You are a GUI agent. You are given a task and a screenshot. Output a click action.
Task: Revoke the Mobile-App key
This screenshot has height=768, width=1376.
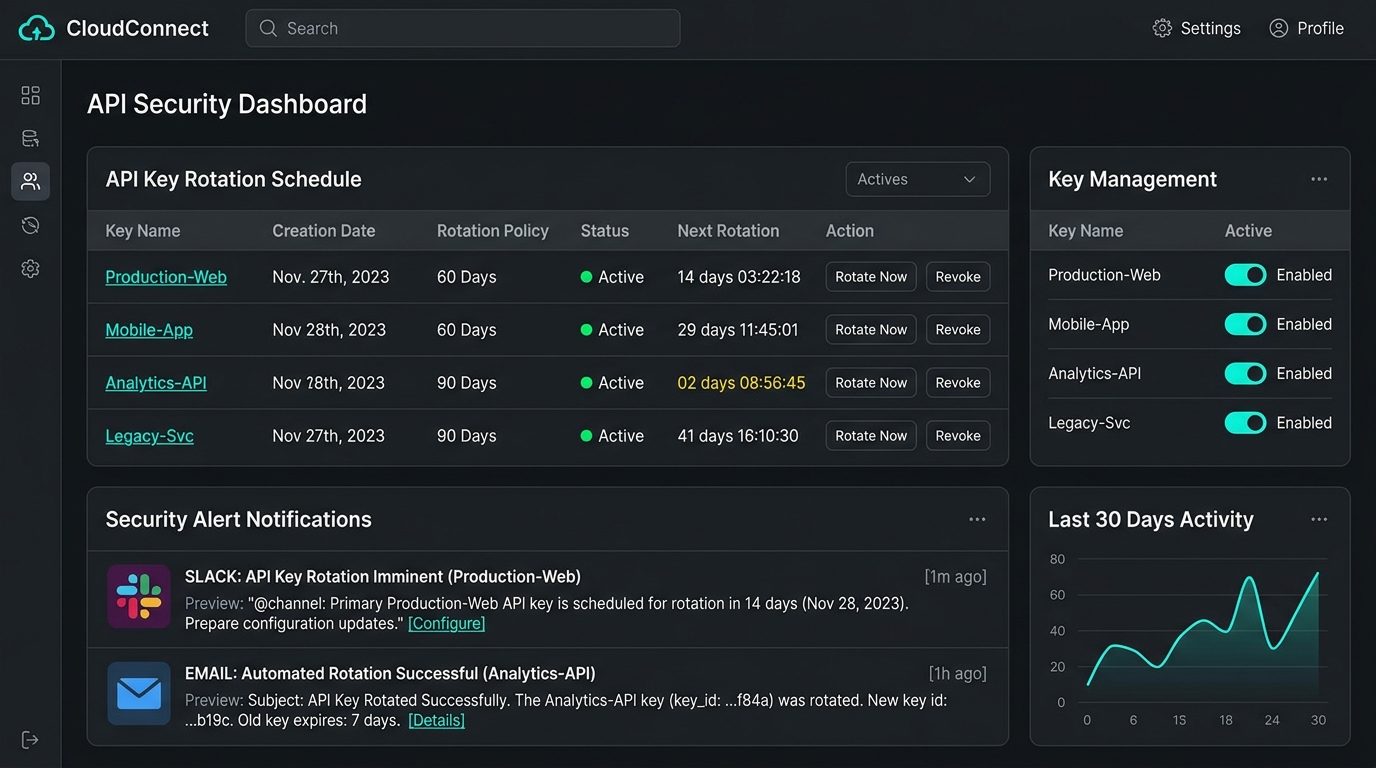(958, 330)
